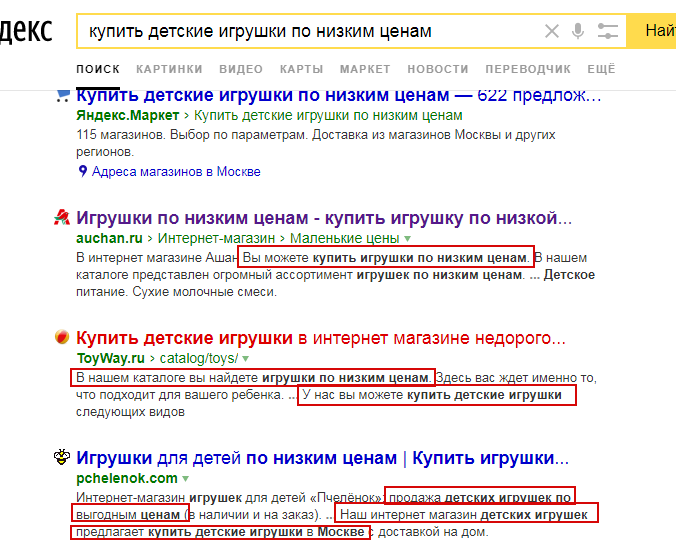676x560 pixels.
Task: Open the Игрушки для детей result title
Action: [322, 458]
